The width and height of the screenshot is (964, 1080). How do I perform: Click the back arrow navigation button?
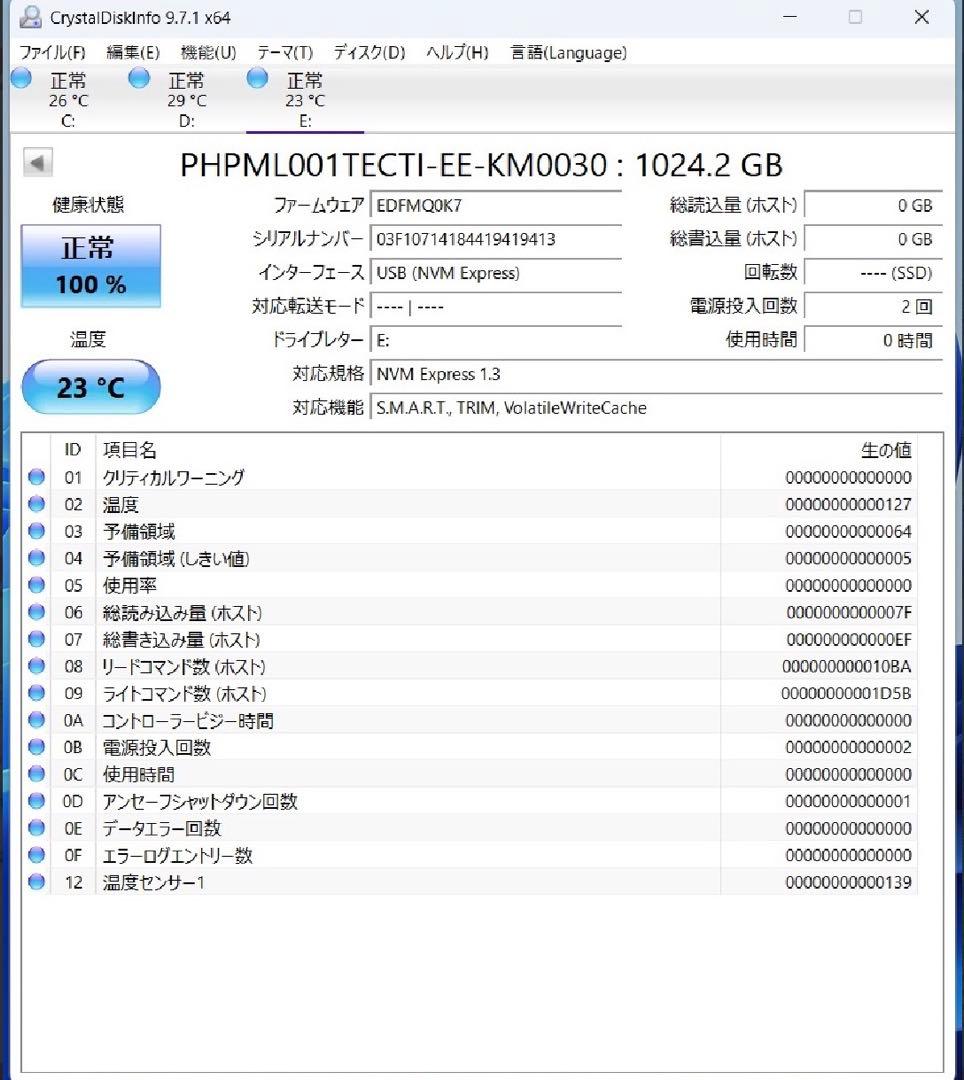(37, 163)
